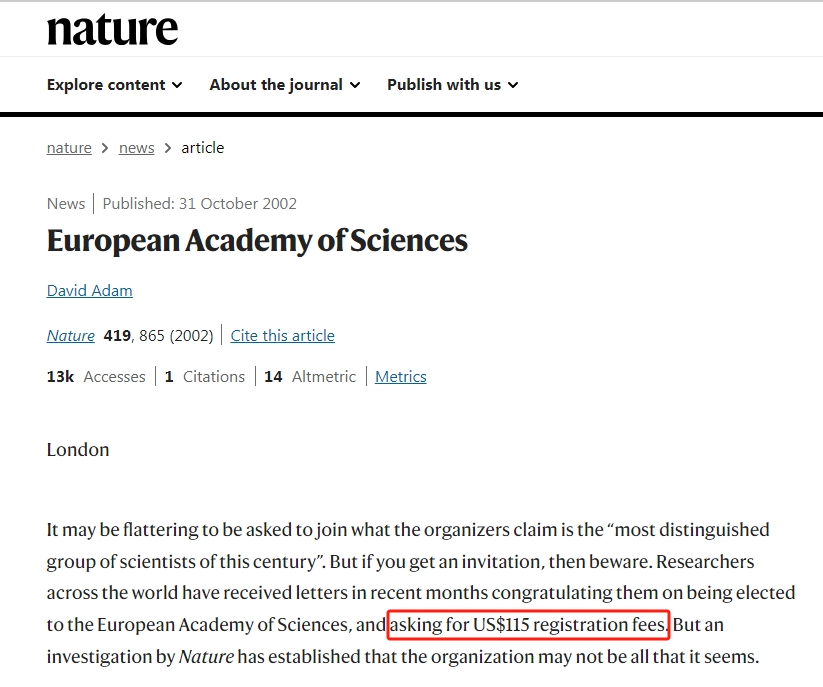This screenshot has height=687, width=823.
Task: Click the highlighted US$115 registration fees text
Action: pos(528,625)
